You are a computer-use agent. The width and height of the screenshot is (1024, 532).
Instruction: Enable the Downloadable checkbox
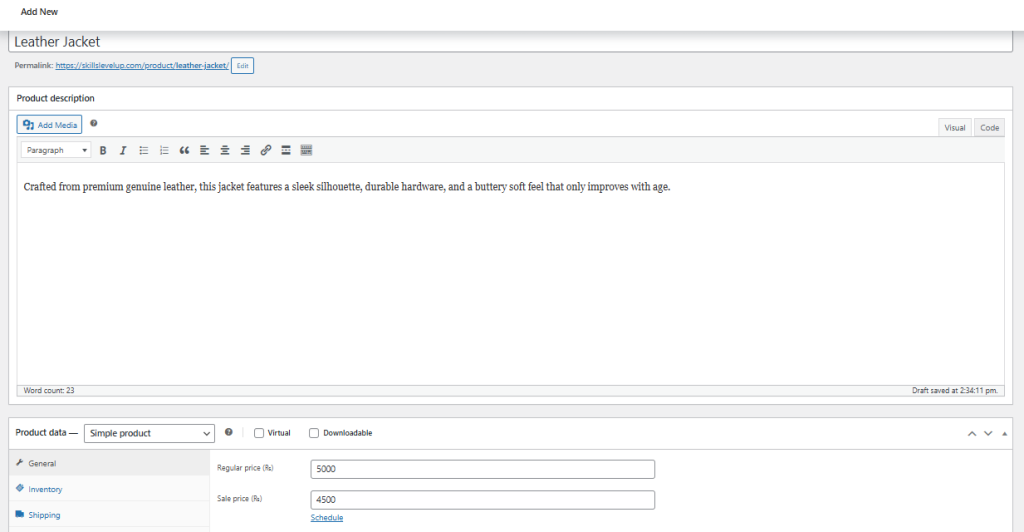(x=314, y=433)
